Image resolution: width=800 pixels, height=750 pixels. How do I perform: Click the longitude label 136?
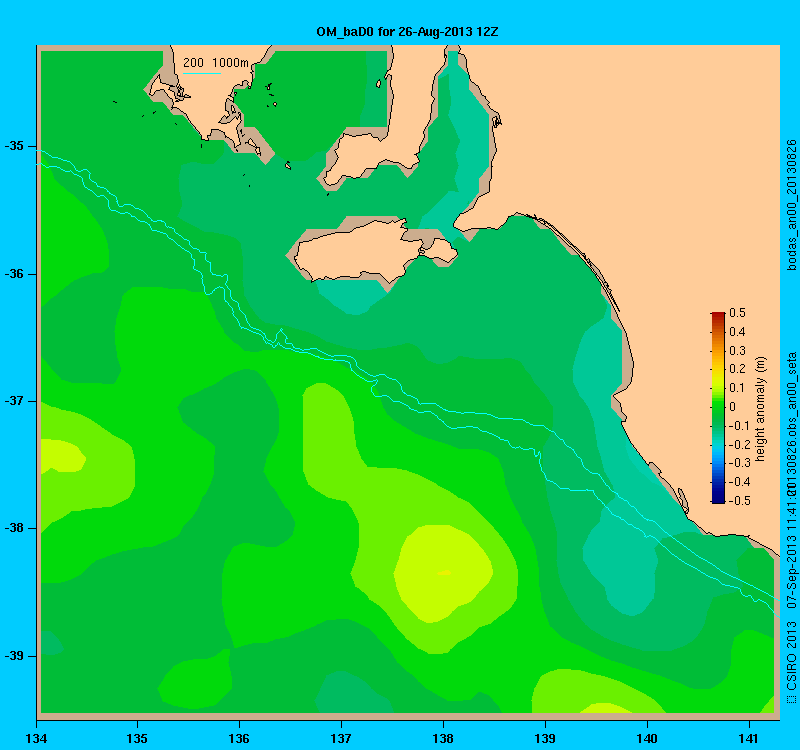click(x=239, y=738)
